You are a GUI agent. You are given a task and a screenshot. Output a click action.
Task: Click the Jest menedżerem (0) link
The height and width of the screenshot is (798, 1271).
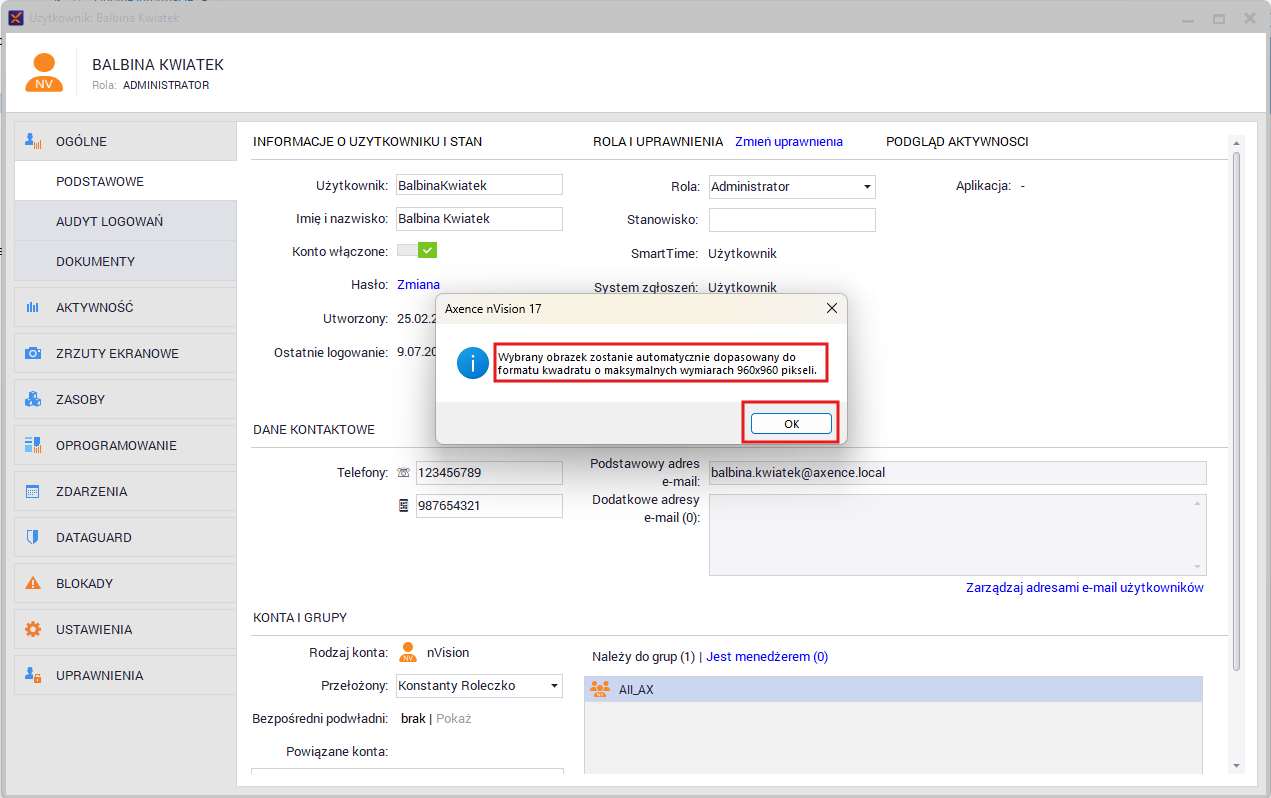coord(767,657)
